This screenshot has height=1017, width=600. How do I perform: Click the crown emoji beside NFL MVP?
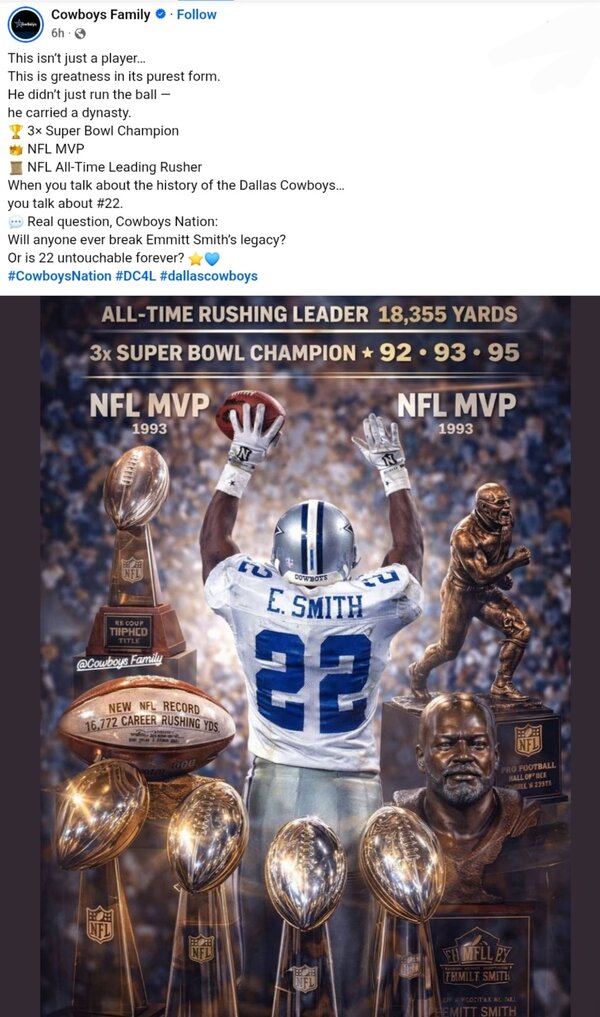[16, 149]
